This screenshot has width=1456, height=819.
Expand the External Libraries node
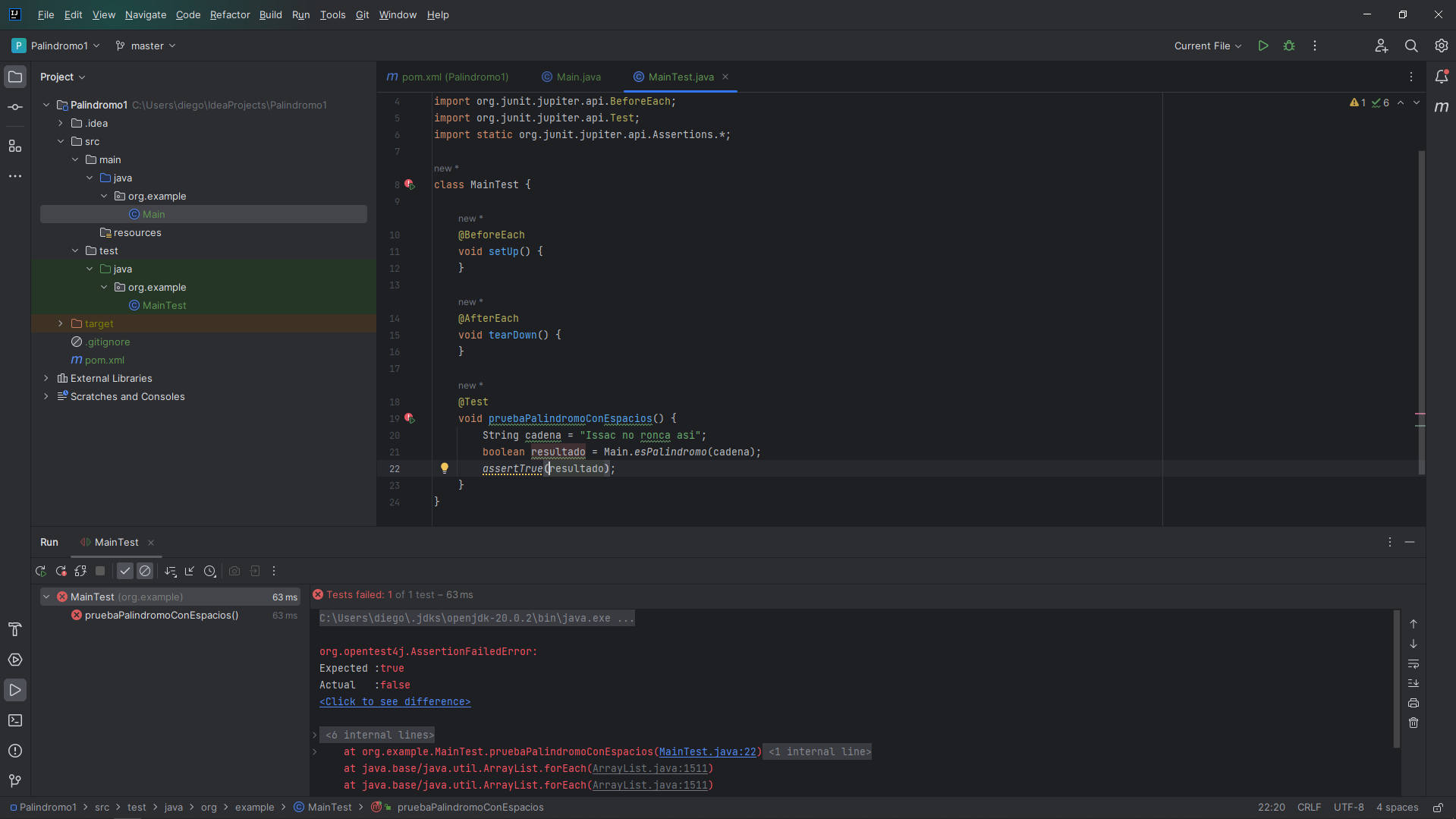(x=46, y=378)
